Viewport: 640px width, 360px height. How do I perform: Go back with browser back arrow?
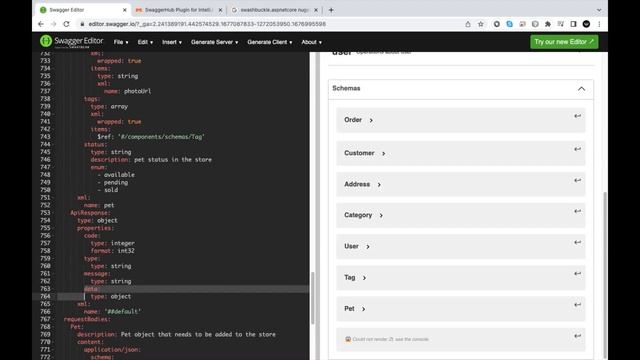point(41,24)
